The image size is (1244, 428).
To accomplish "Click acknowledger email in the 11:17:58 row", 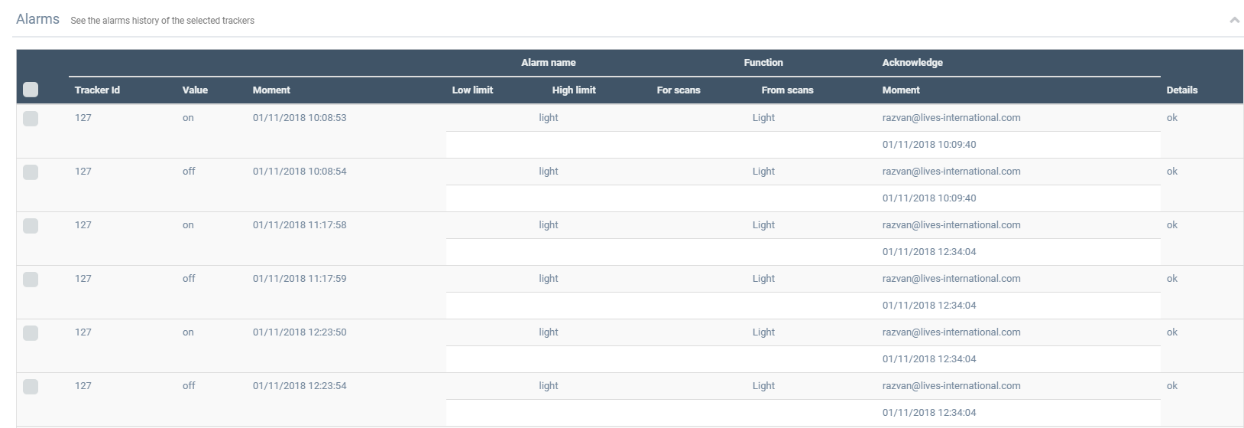I will pos(950,225).
